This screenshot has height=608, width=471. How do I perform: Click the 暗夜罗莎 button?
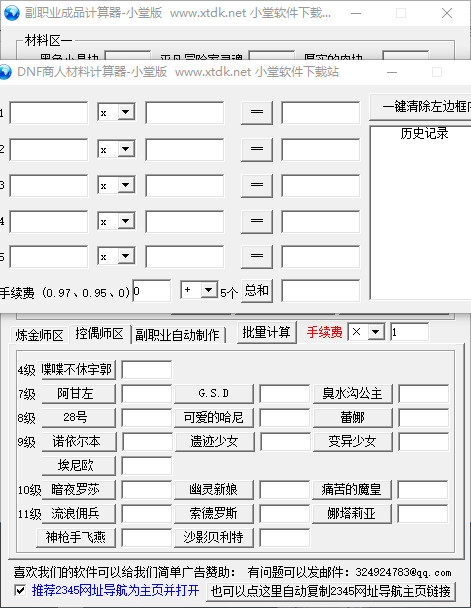point(78,490)
